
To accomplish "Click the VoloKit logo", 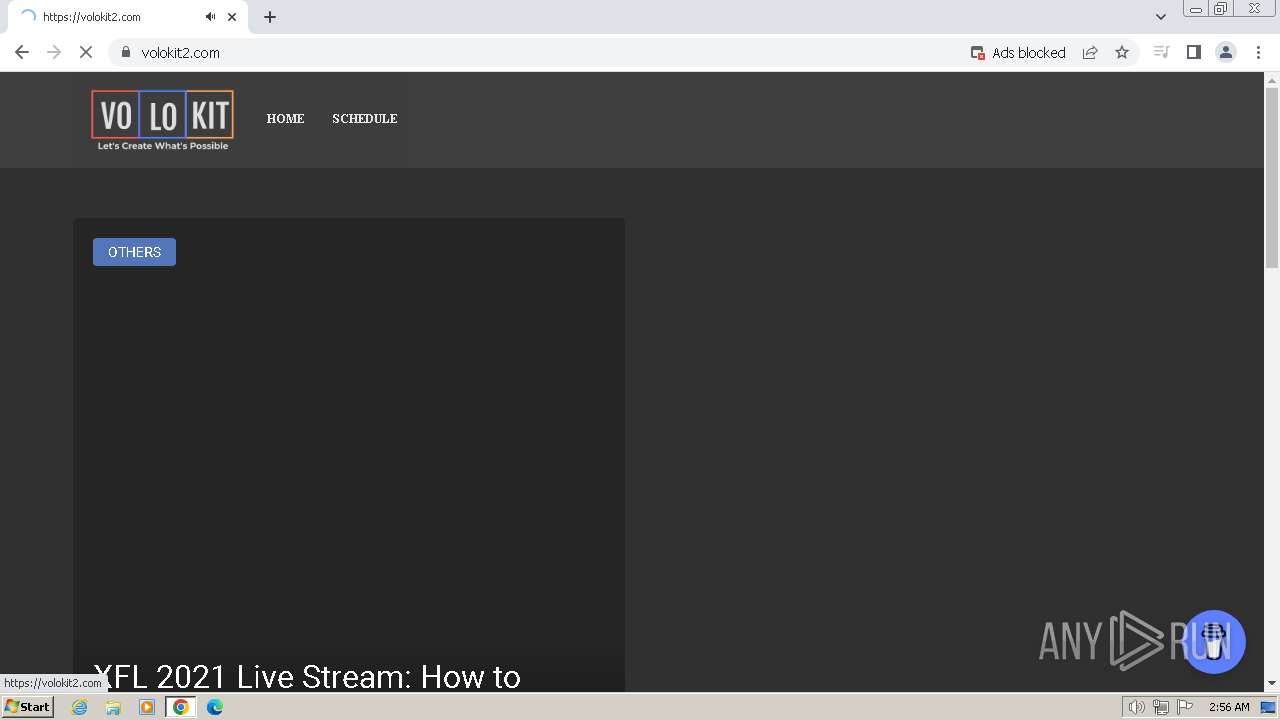I will [x=163, y=120].
